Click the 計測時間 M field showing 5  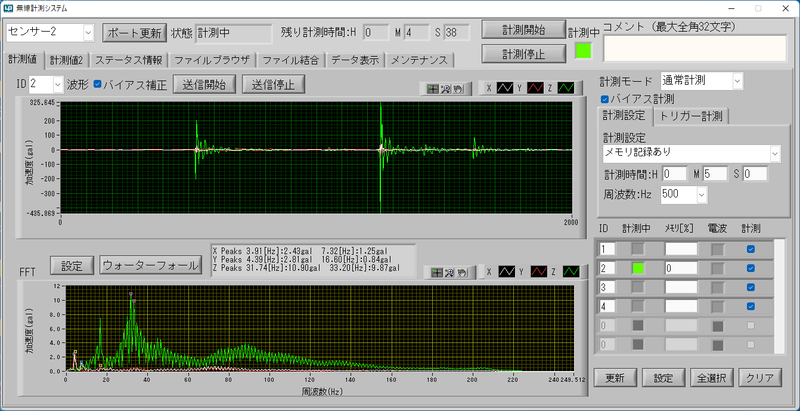click(715, 173)
